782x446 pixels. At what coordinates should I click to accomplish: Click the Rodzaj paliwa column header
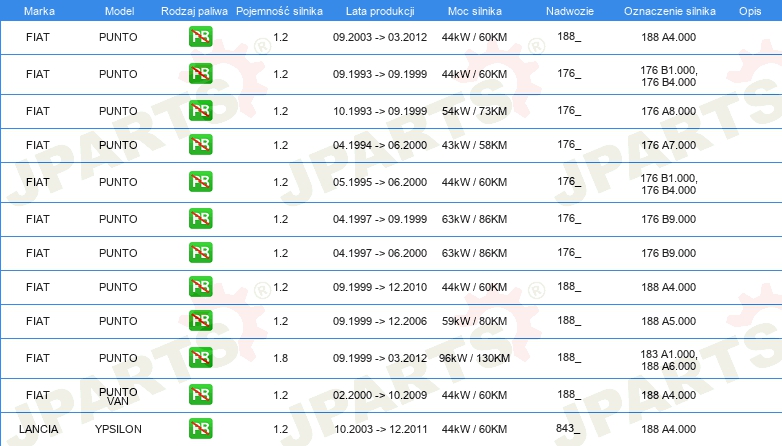tap(194, 11)
